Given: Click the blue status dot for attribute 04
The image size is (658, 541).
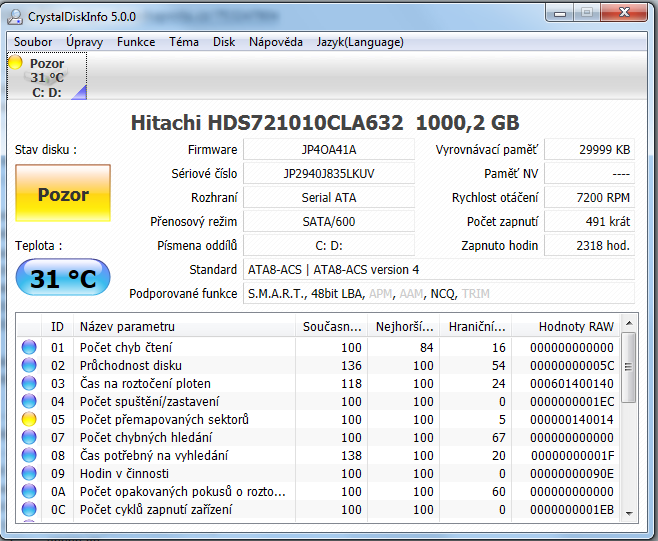Looking at the screenshot, I should pyautogui.click(x=29, y=401).
